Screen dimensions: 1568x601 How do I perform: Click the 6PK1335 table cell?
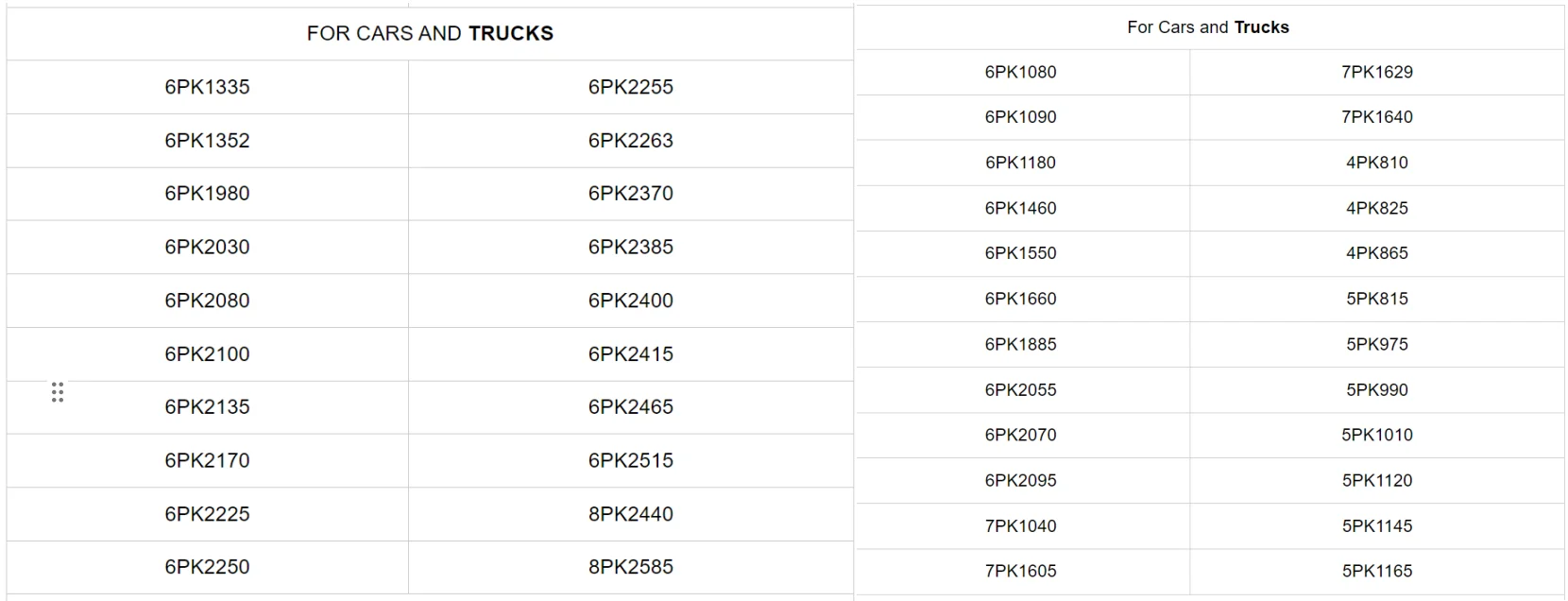click(x=208, y=87)
